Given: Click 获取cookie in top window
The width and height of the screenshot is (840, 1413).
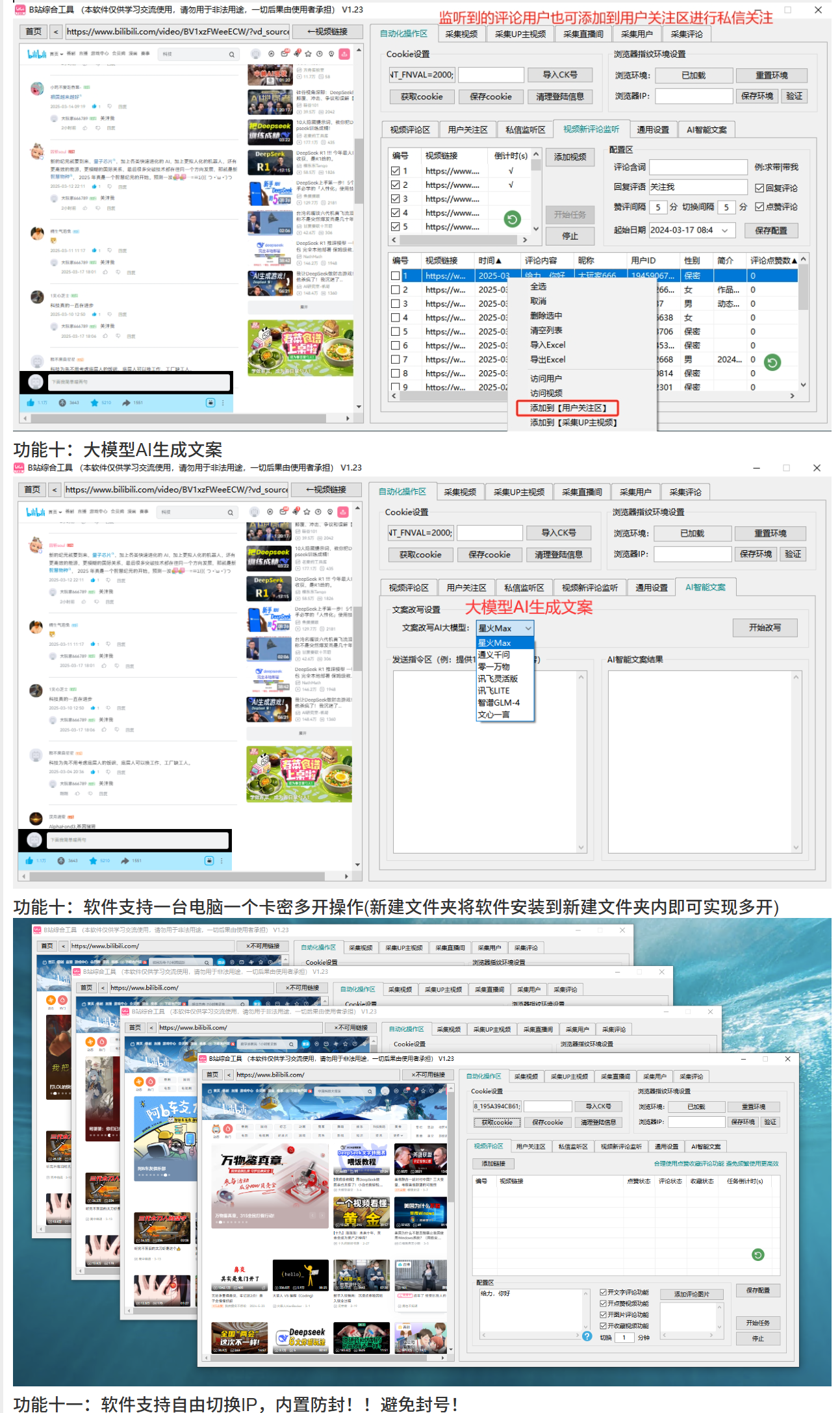Looking at the screenshot, I should [x=422, y=97].
